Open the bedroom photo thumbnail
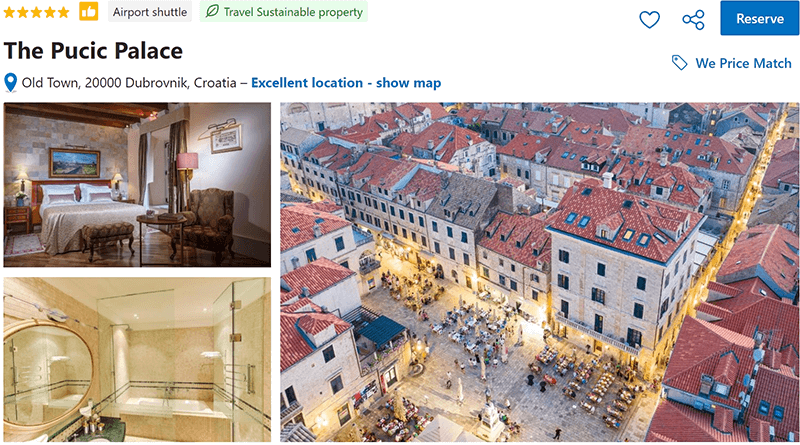Image resolution: width=800 pixels, height=445 pixels. pyautogui.click(x=137, y=185)
